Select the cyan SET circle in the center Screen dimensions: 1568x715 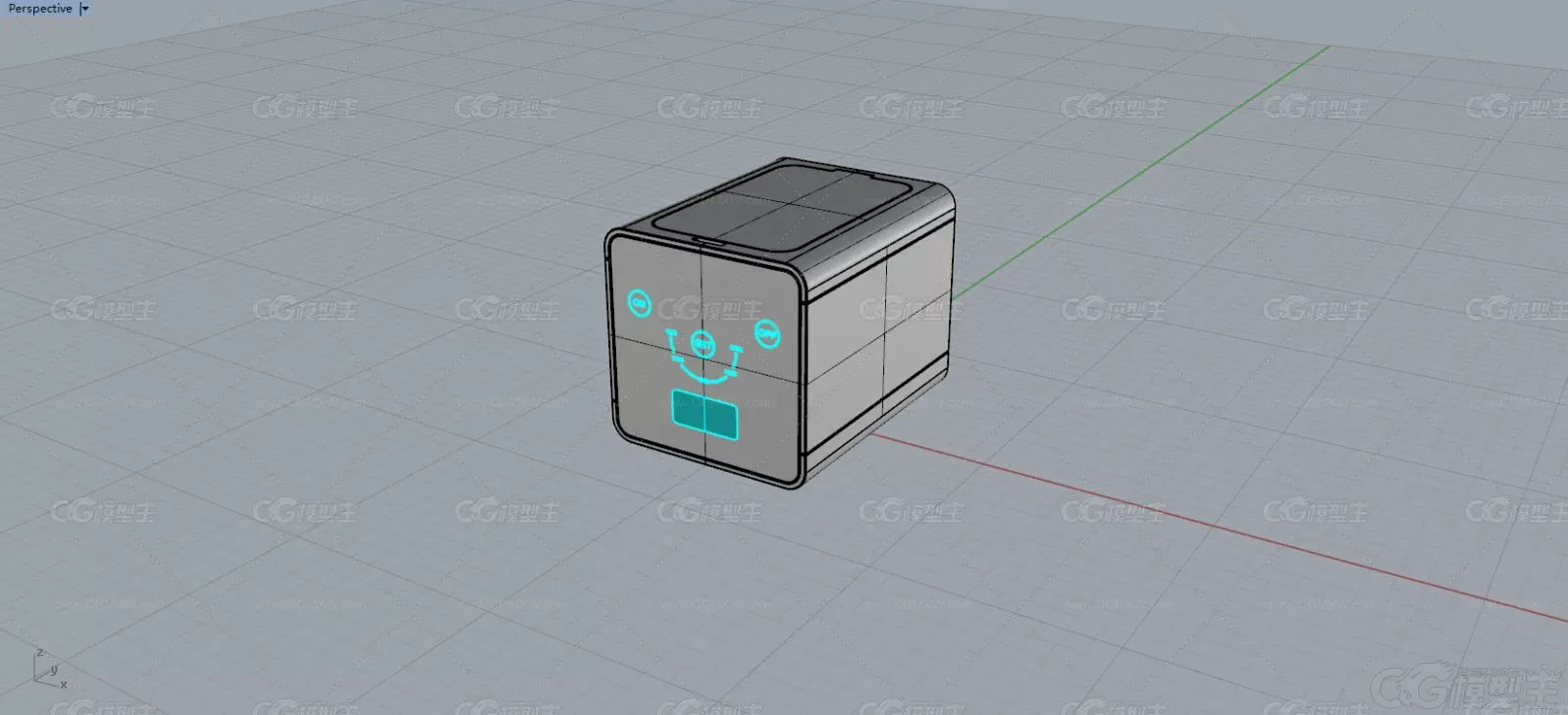point(703,344)
